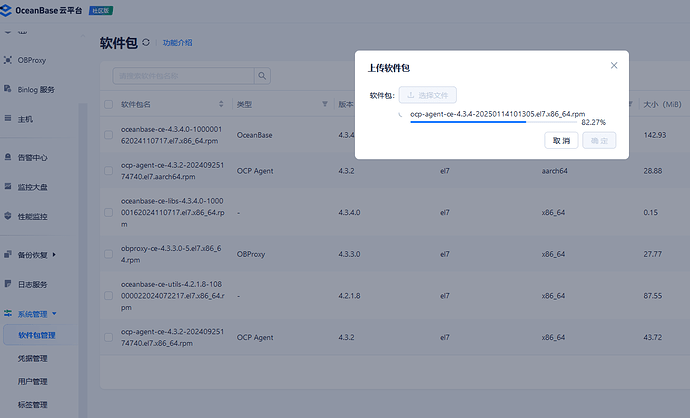Image resolution: width=690 pixels, height=418 pixels.
Task: Open 标签管理 submenu item
Action: coord(33,404)
